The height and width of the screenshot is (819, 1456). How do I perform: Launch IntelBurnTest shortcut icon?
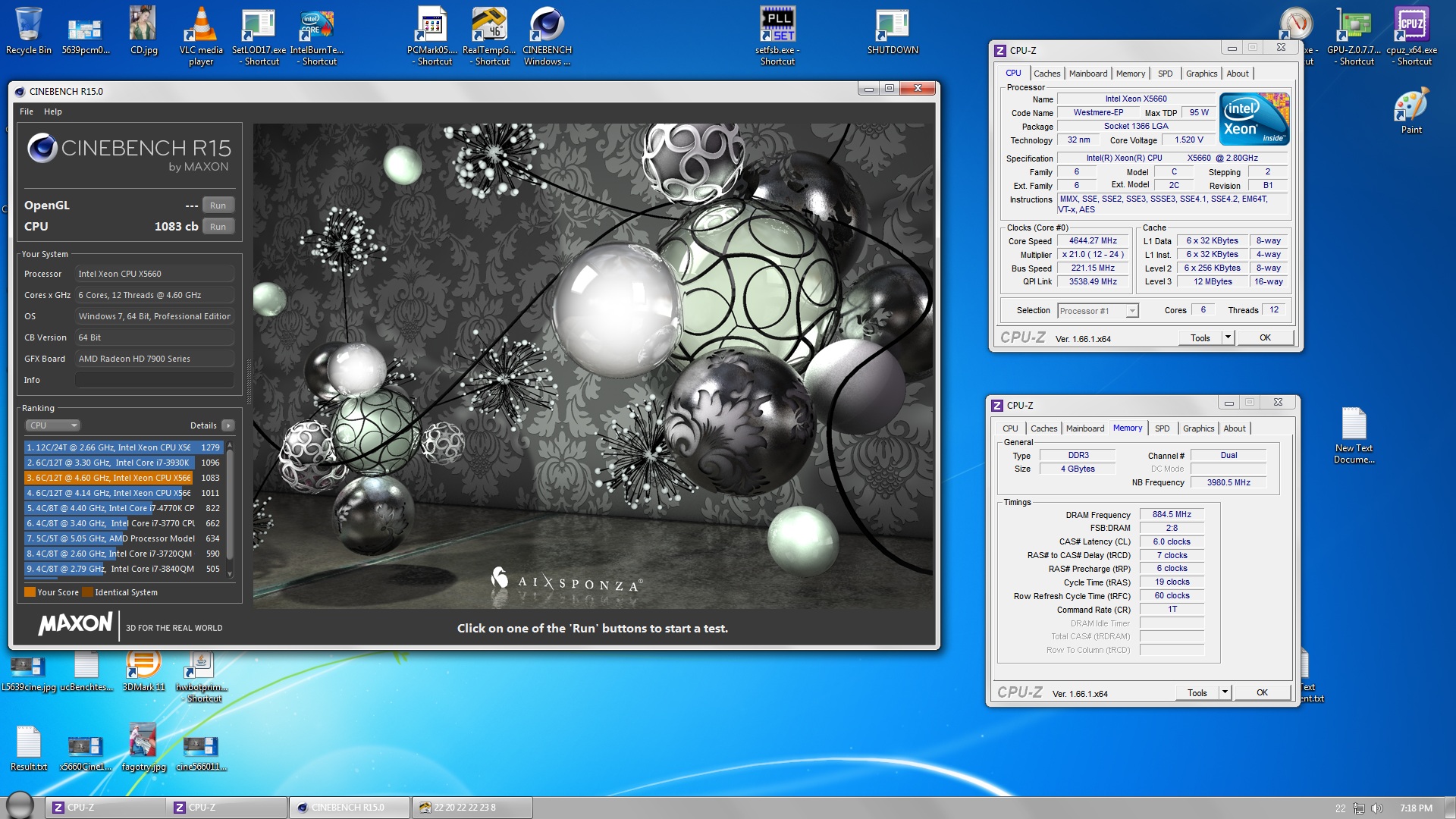[317, 36]
